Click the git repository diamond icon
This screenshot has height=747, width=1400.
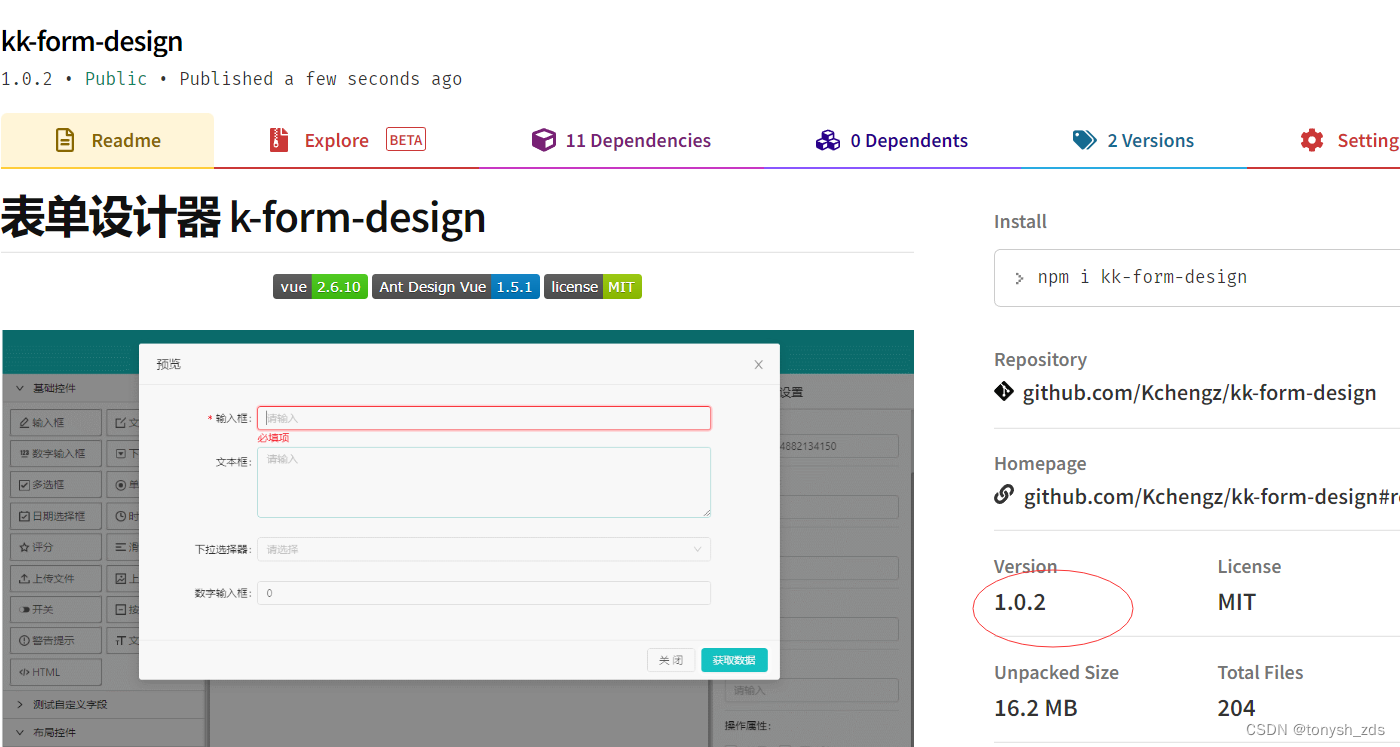pos(1004,391)
